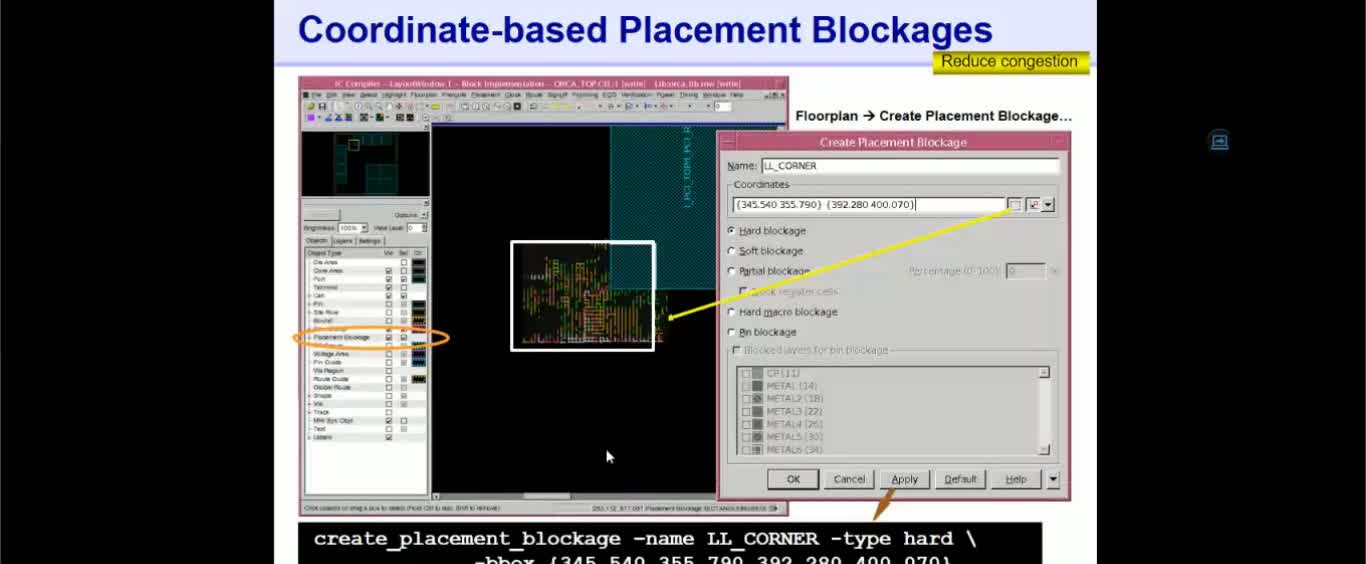
Task: Select the Hard blockage radio button
Action: [732, 231]
